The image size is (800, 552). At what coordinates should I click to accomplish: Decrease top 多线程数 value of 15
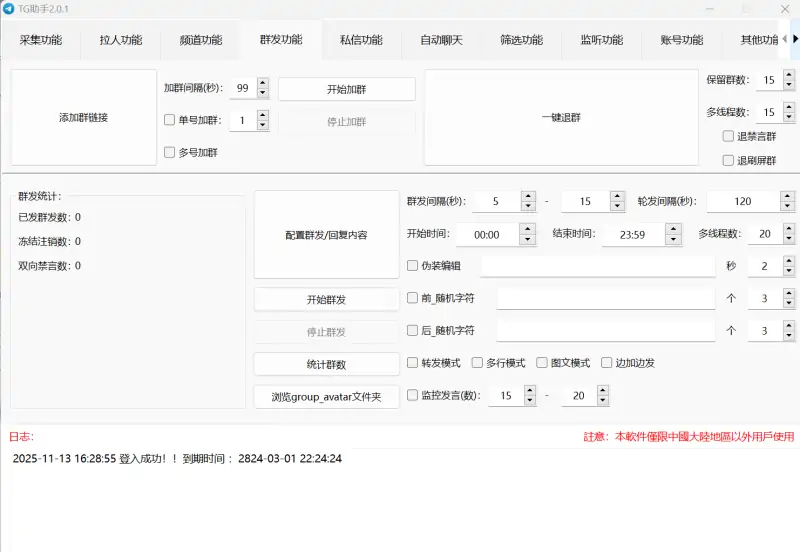789,117
